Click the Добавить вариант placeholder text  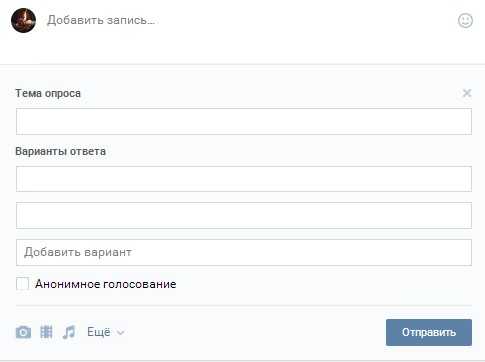(x=78, y=252)
